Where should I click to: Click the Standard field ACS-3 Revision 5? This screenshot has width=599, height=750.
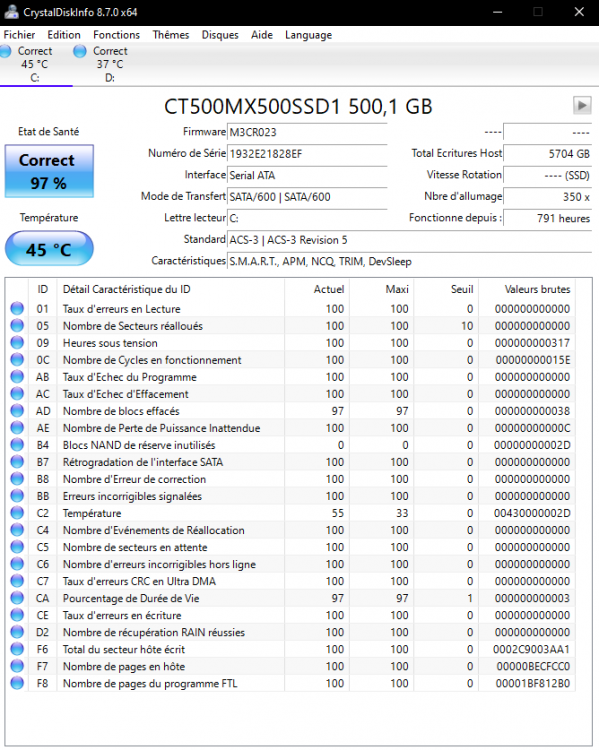(409, 240)
